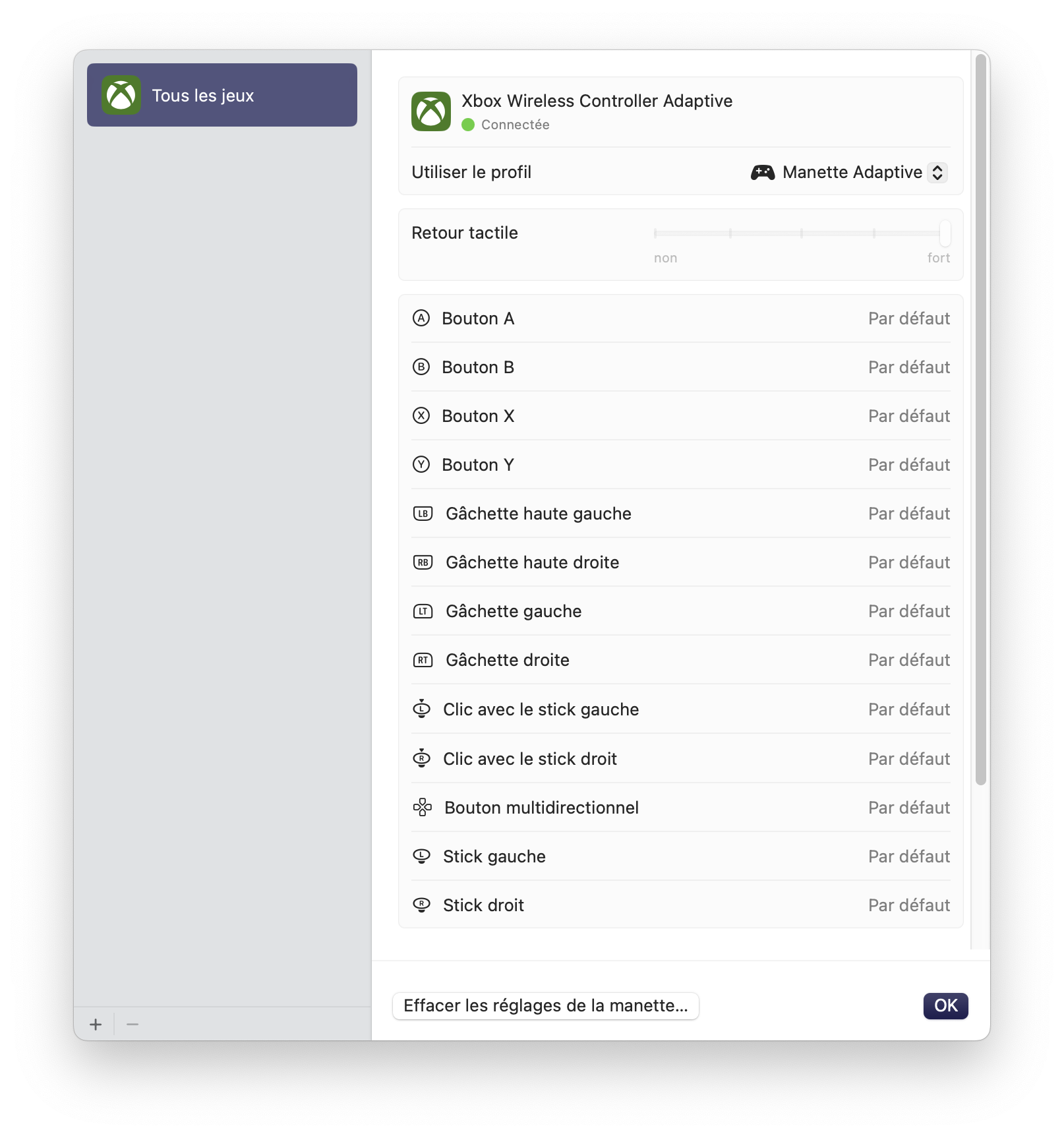
Task: Select Tous les jeux in sidebar
Action: coord(222,95)
